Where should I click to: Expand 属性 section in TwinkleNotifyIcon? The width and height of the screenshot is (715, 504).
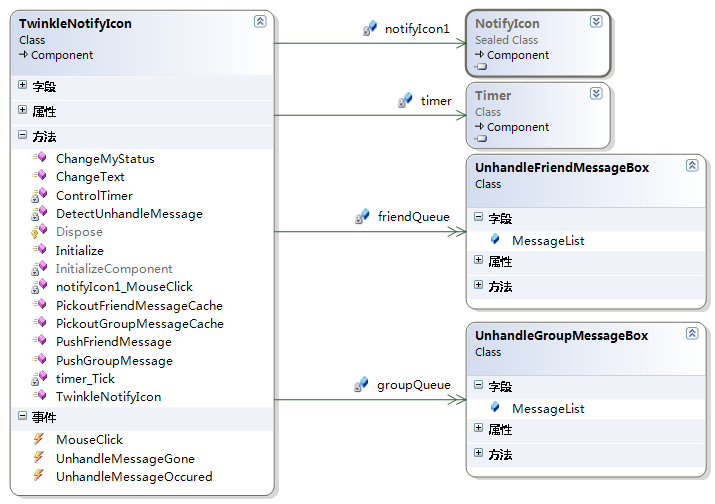pos(23,110)
